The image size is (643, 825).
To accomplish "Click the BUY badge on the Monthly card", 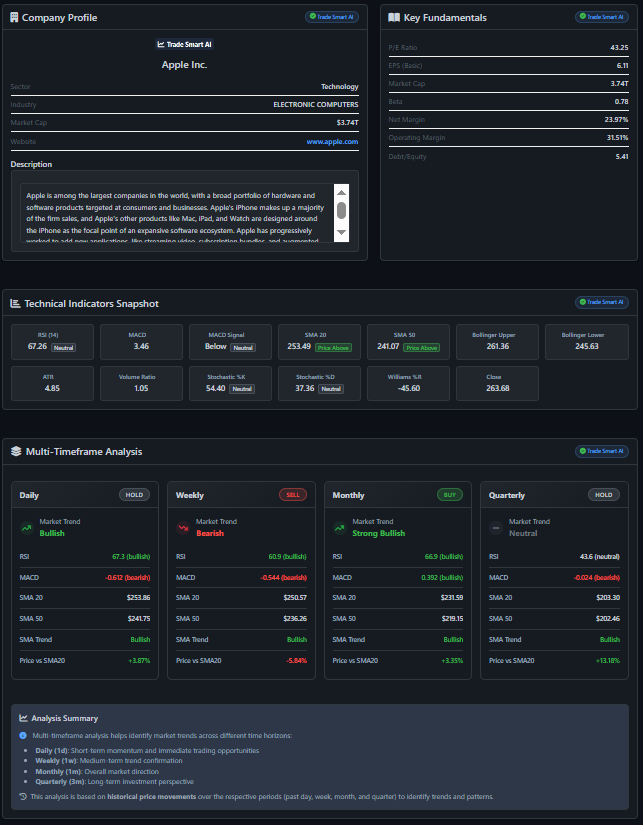I will point(450,495).
